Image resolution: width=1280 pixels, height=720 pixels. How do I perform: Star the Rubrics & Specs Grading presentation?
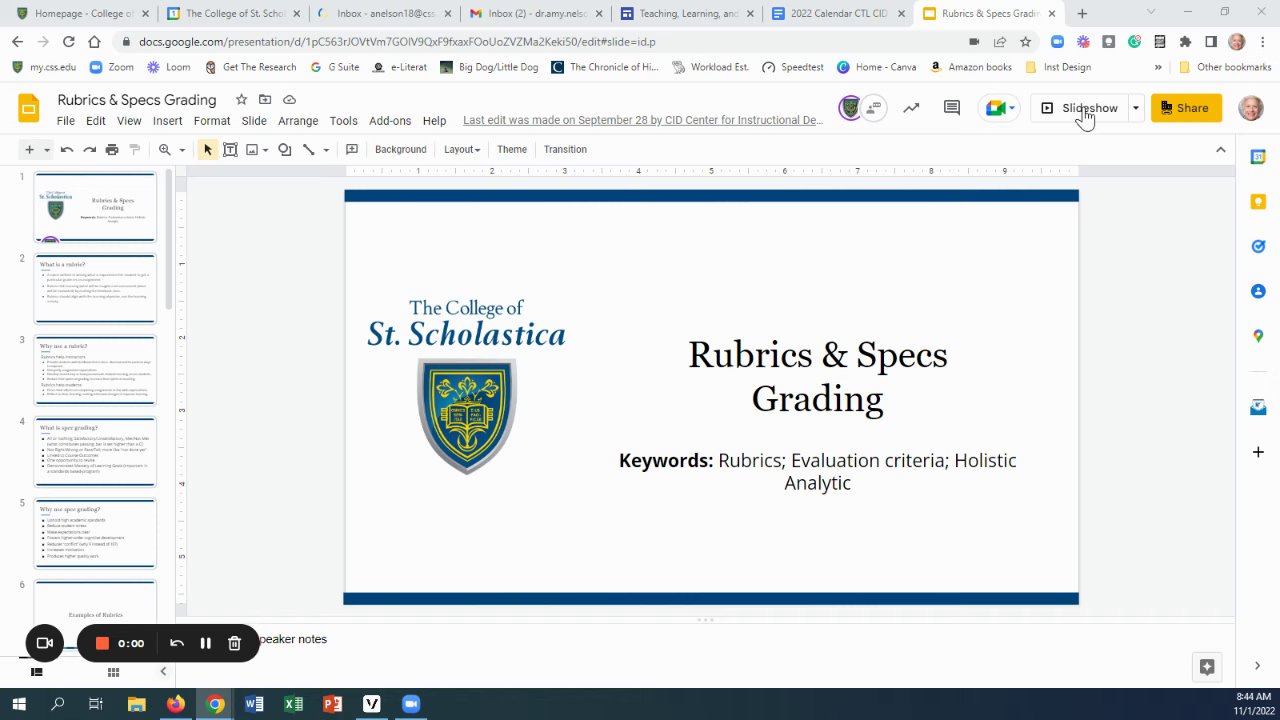241,100
